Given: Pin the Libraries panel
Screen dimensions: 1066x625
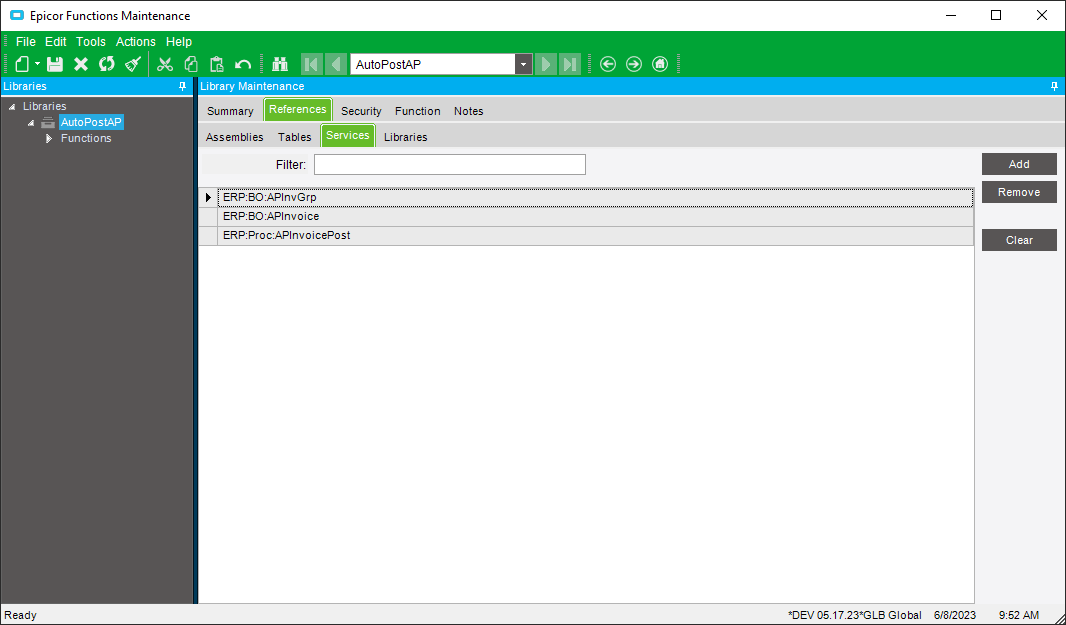Looking at the screenshot, I should coord(182,86).
